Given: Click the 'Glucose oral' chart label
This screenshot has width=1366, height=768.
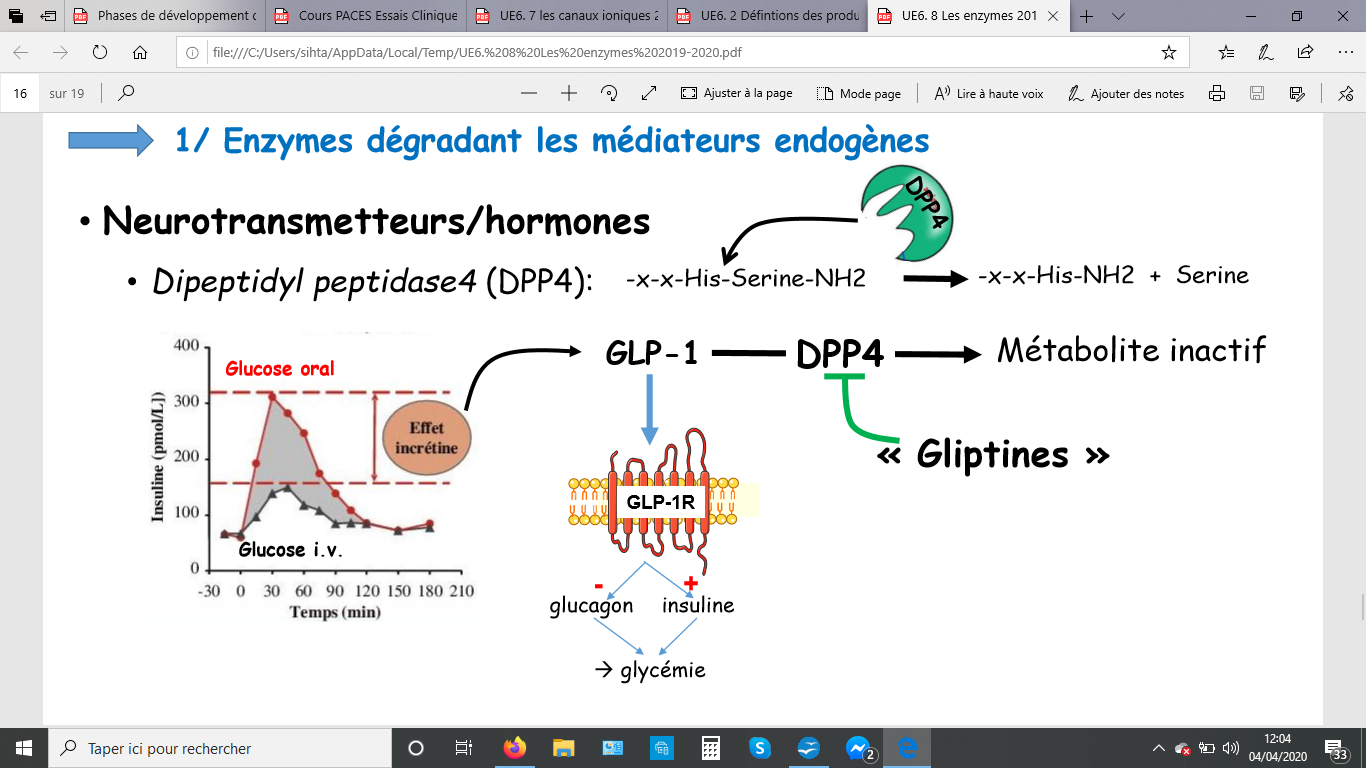Looking at the screenshot, I should [280, 369].
